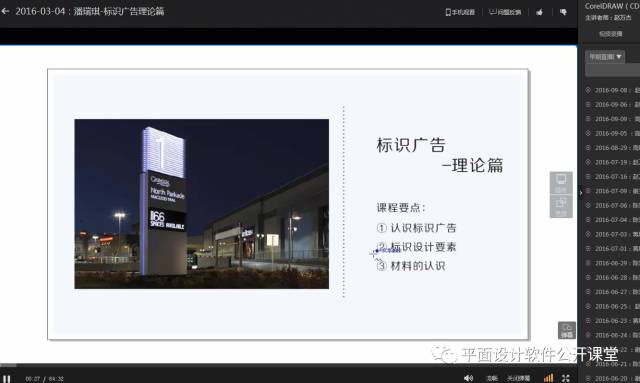Screen dimensions: 640x383
Task: Open the category dropdown in the sidebar
Action: (x=605, y=57)
